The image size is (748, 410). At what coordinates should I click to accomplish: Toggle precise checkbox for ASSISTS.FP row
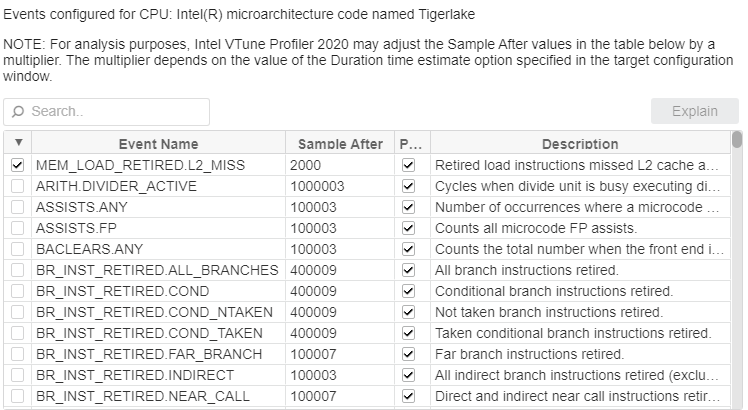pyautogui.click(x=407, y=228)
